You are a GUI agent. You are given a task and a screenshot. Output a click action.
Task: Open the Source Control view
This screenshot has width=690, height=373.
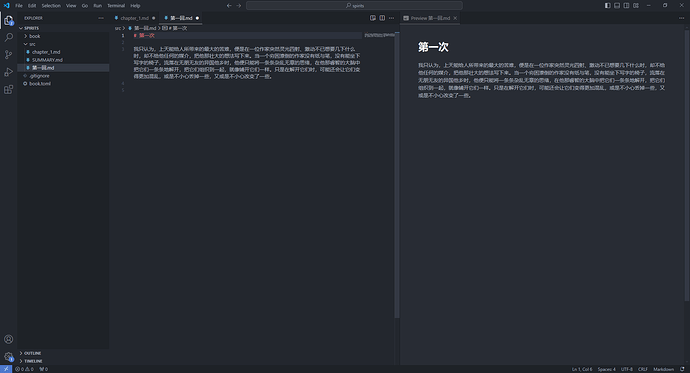click(8, 55)
